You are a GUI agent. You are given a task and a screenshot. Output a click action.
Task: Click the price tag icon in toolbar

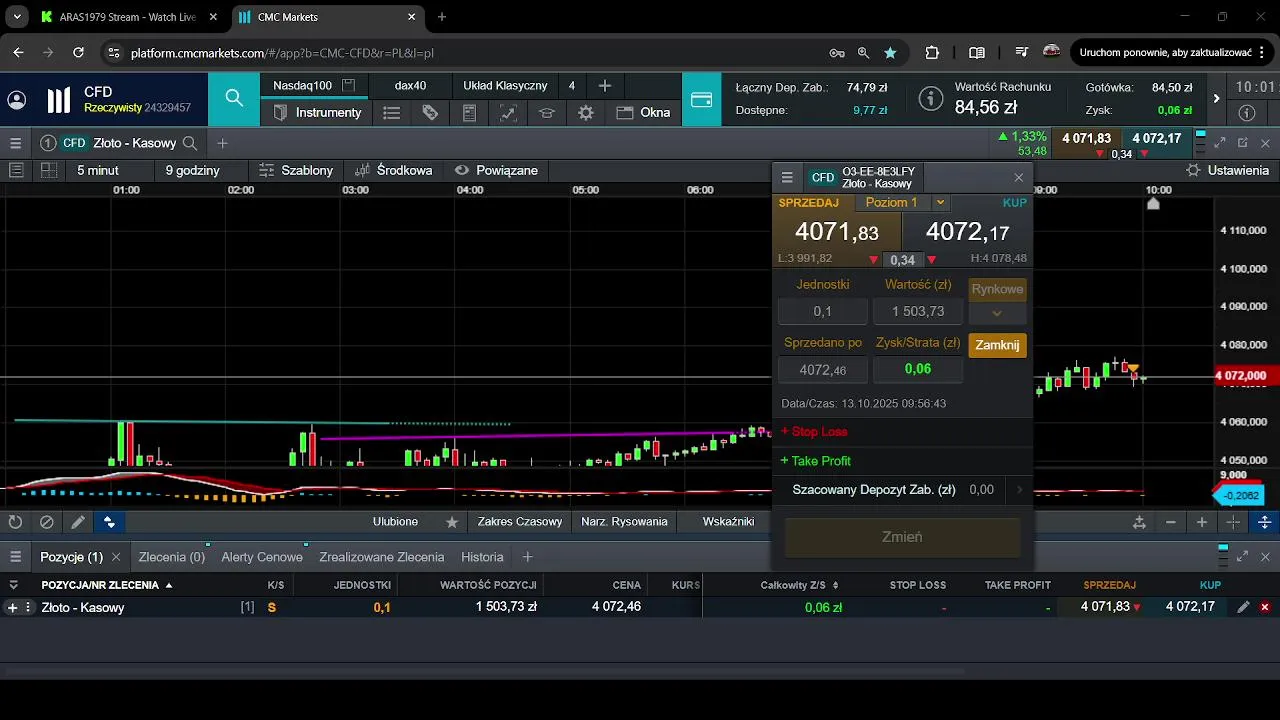(x=430, y=113)
